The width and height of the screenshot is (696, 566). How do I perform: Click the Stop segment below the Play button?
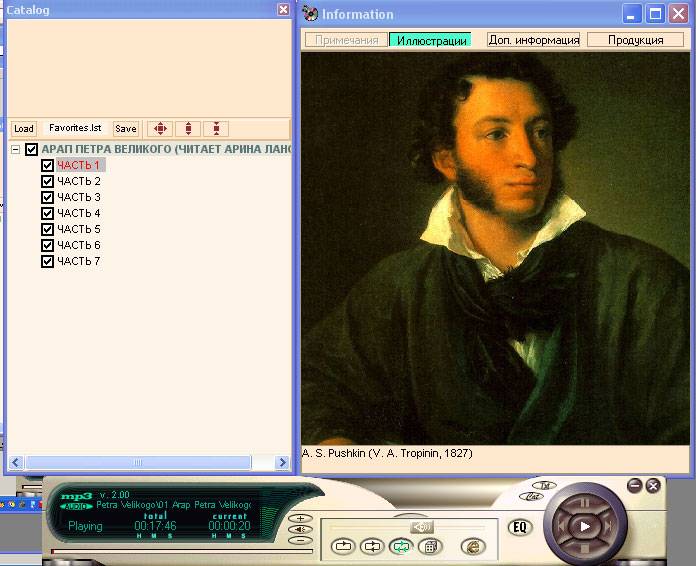coord(585,549)
